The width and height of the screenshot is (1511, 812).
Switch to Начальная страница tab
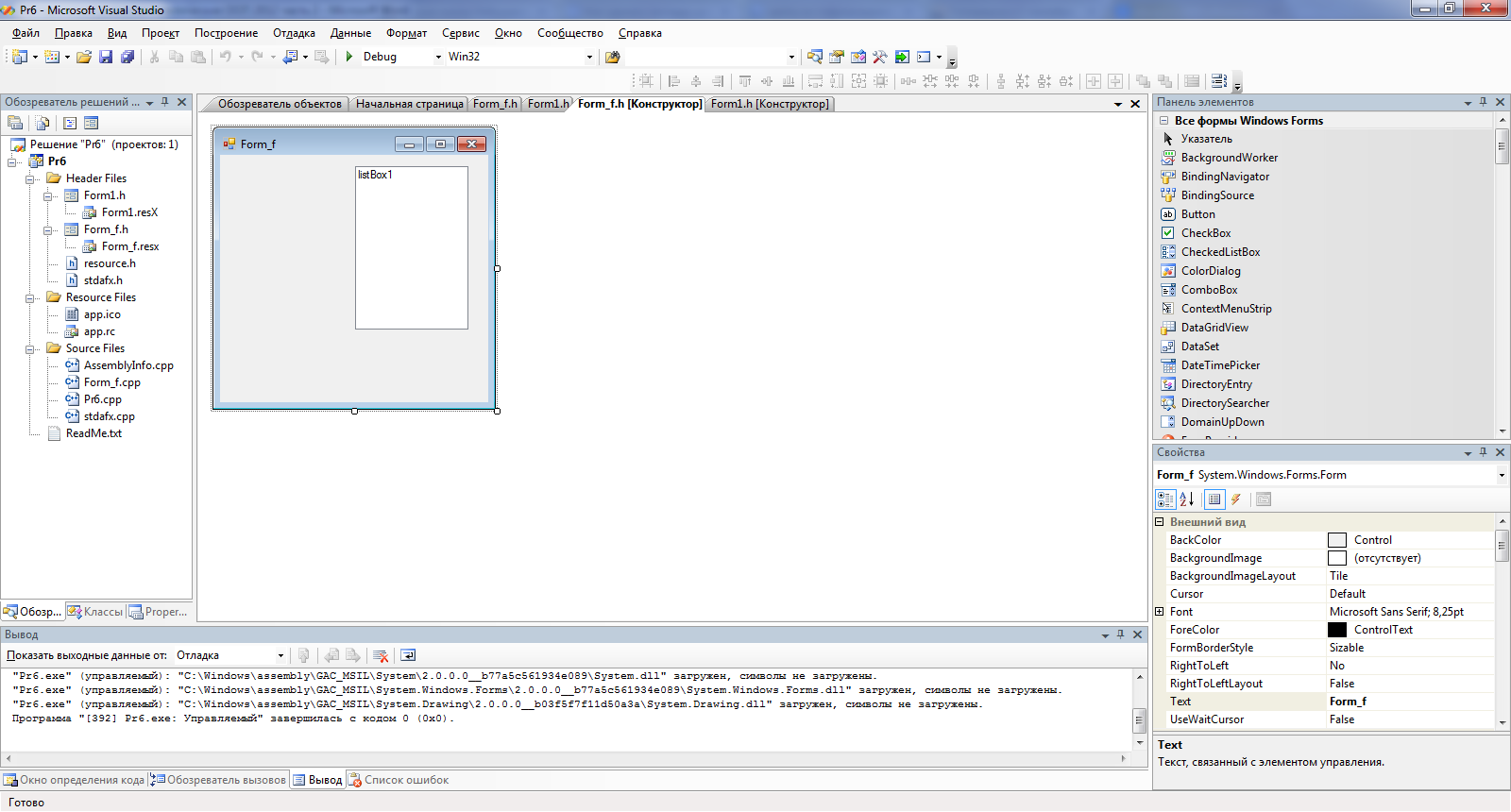[x=409, y=104]
